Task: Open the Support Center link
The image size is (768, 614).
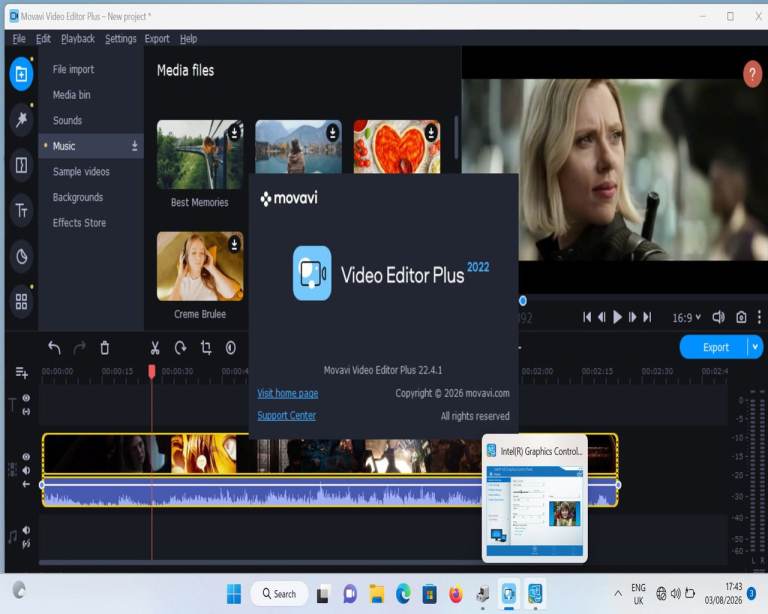Action: (287, 416)
